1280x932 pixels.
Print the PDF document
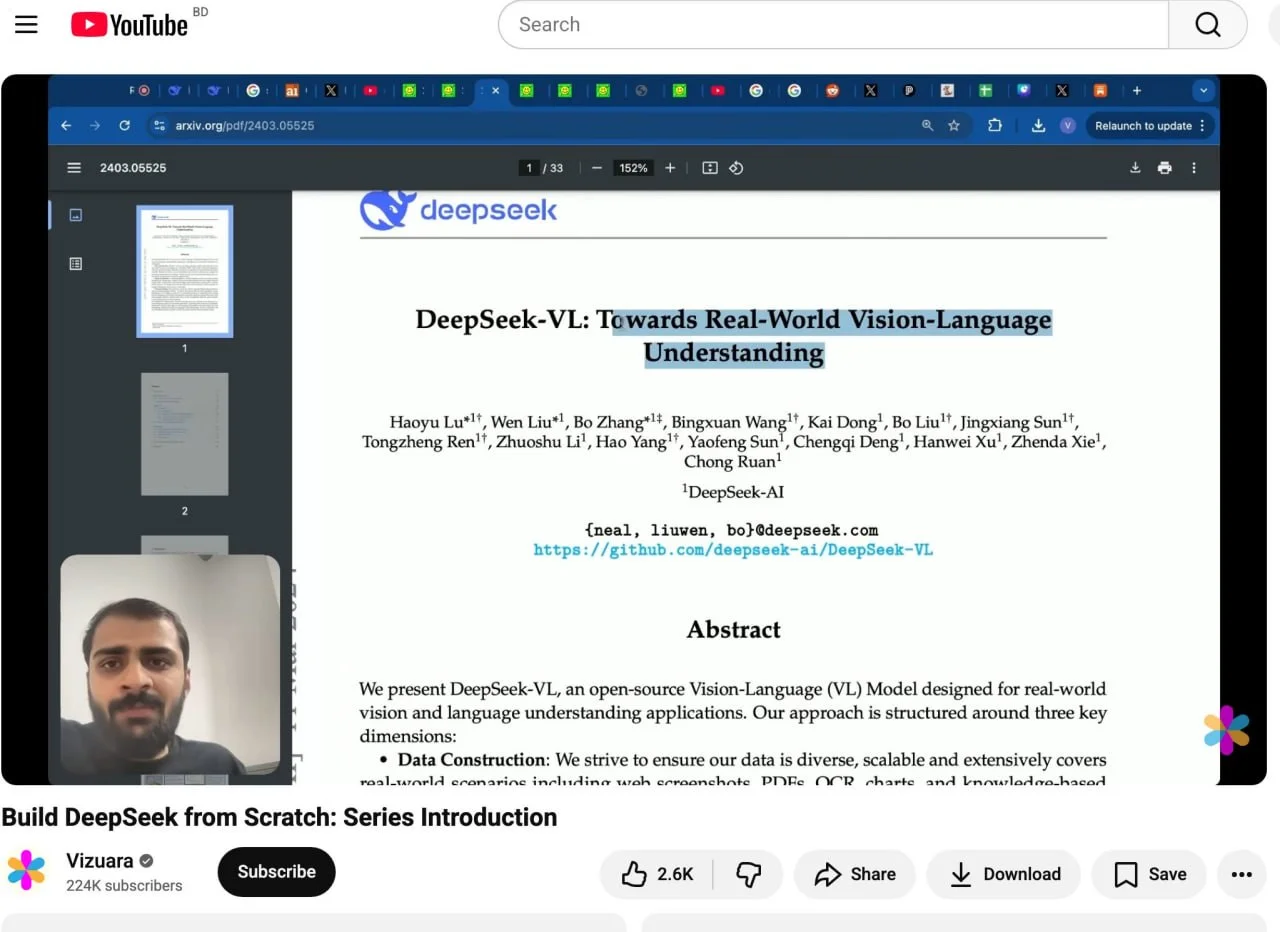(x=1164, y=168)
